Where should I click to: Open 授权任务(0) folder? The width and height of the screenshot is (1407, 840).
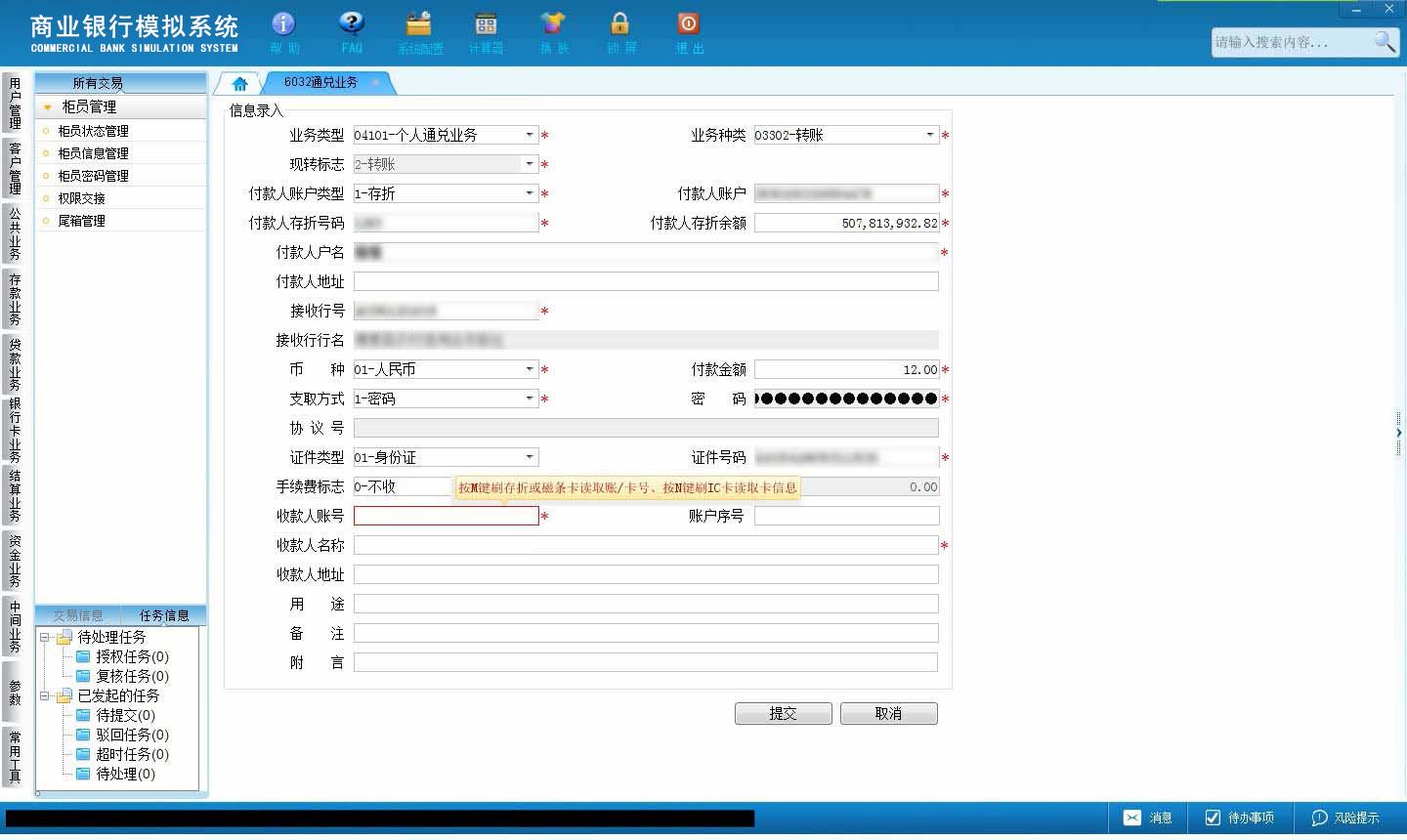pos(122,656)
